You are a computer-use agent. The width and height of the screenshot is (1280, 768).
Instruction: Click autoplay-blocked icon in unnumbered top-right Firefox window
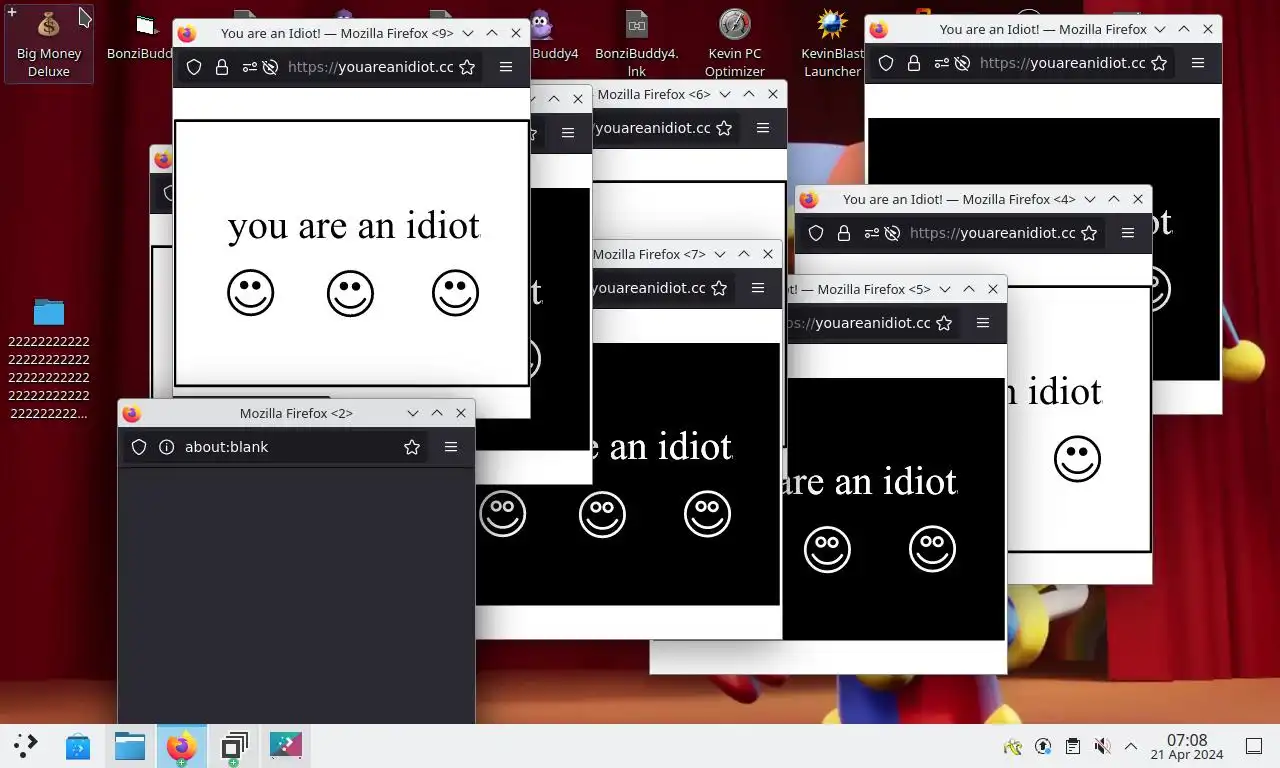click(x=961, y=63)
